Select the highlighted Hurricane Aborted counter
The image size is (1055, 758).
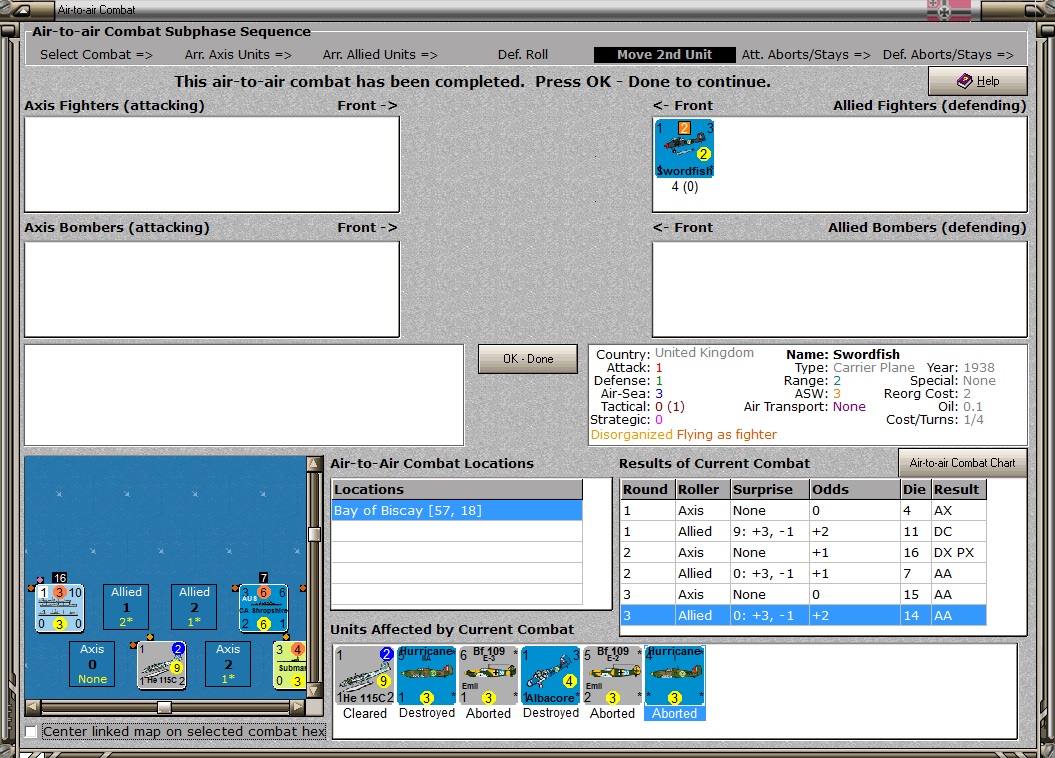coord(674,675)
